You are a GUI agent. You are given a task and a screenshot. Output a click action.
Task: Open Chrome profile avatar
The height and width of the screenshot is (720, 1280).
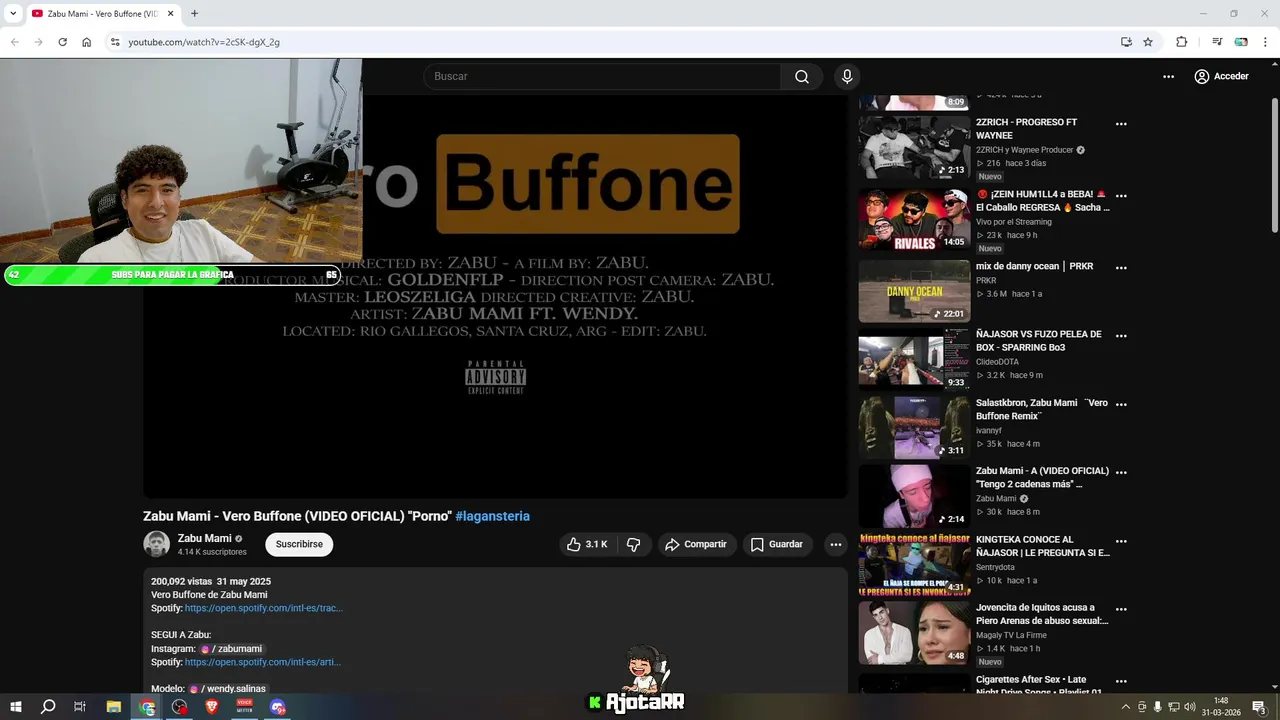click(x=1241, y=42)
